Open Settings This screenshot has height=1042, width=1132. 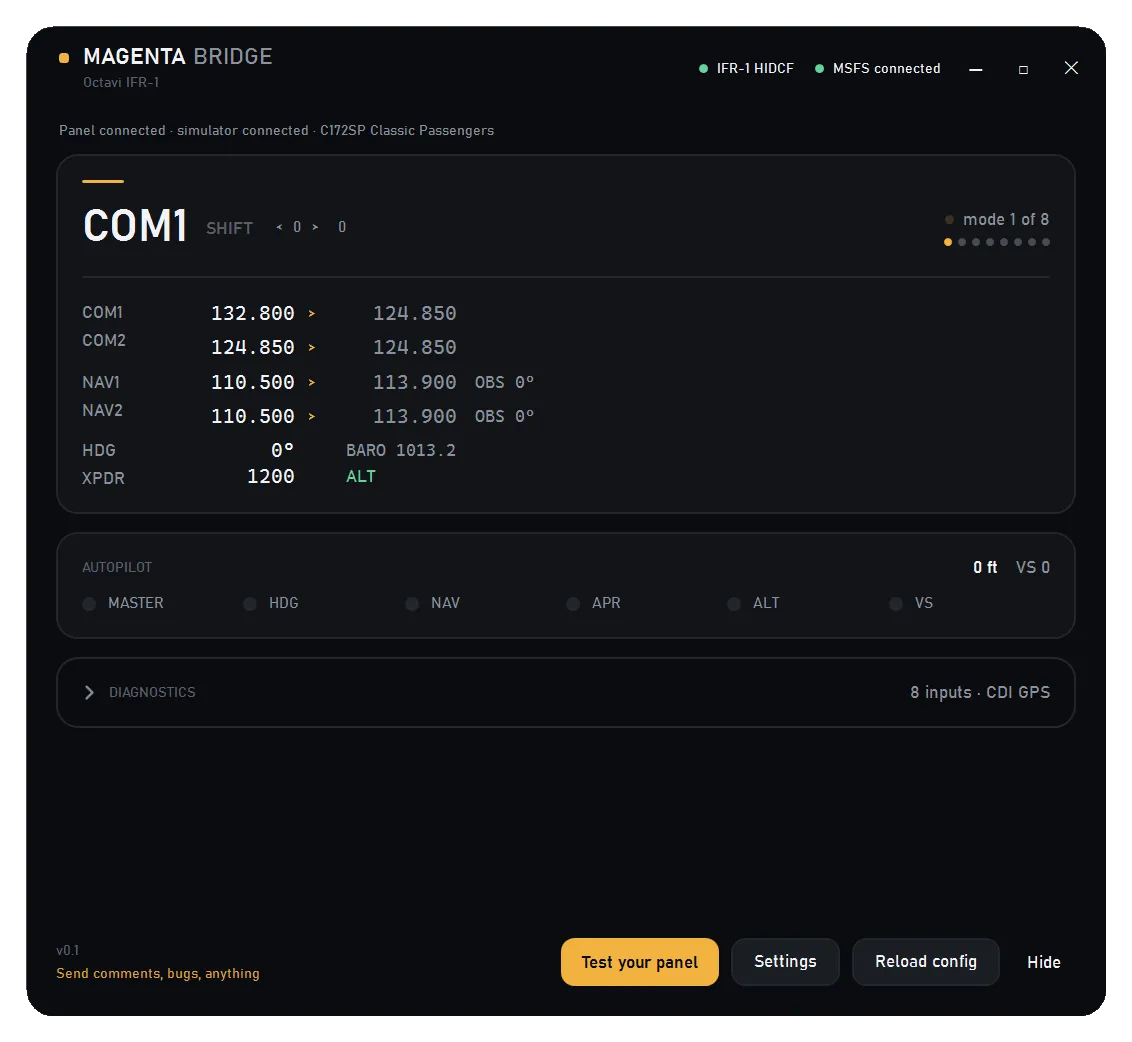785,961
